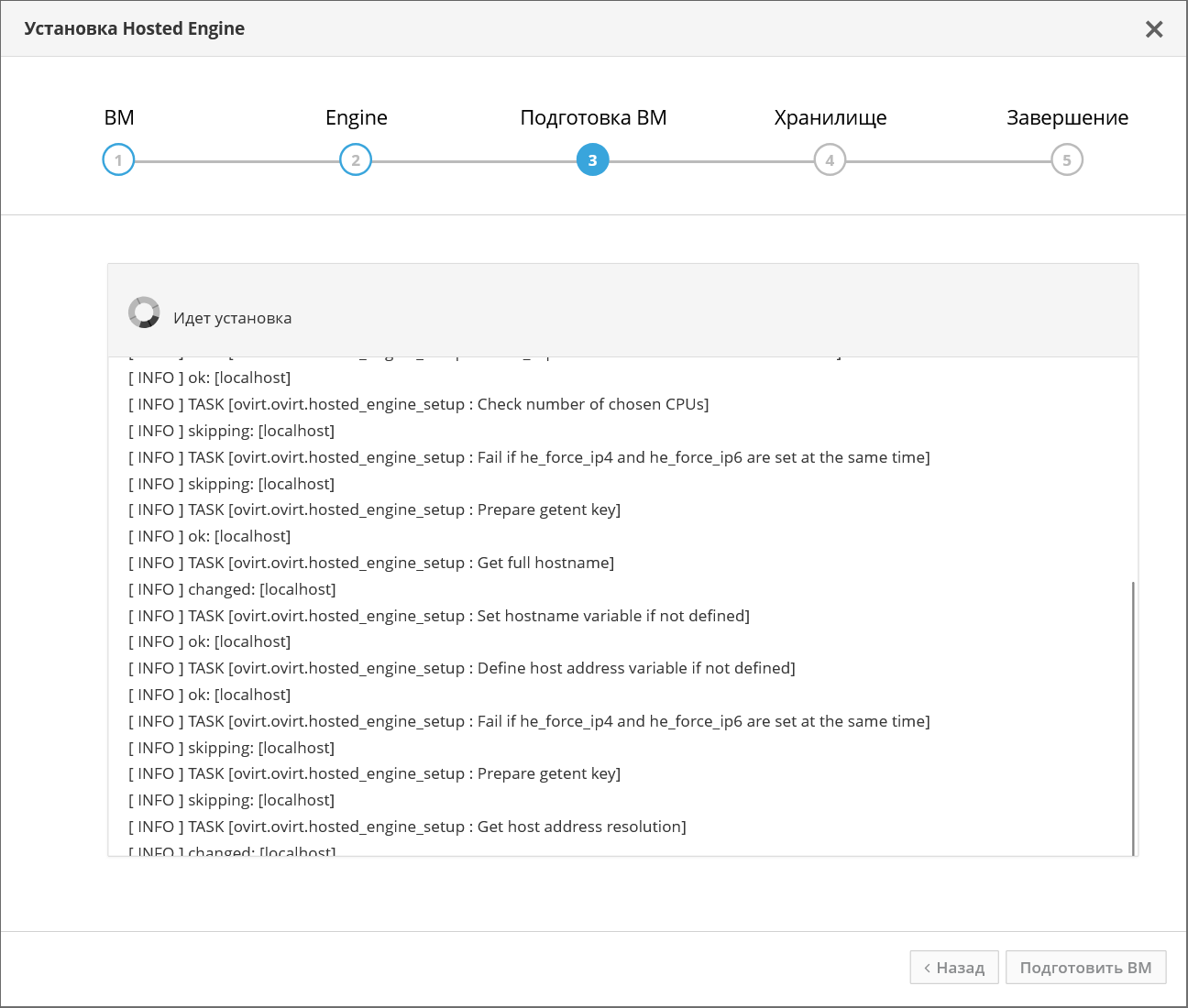Select Get host address resolution log line

click(407, 827)
